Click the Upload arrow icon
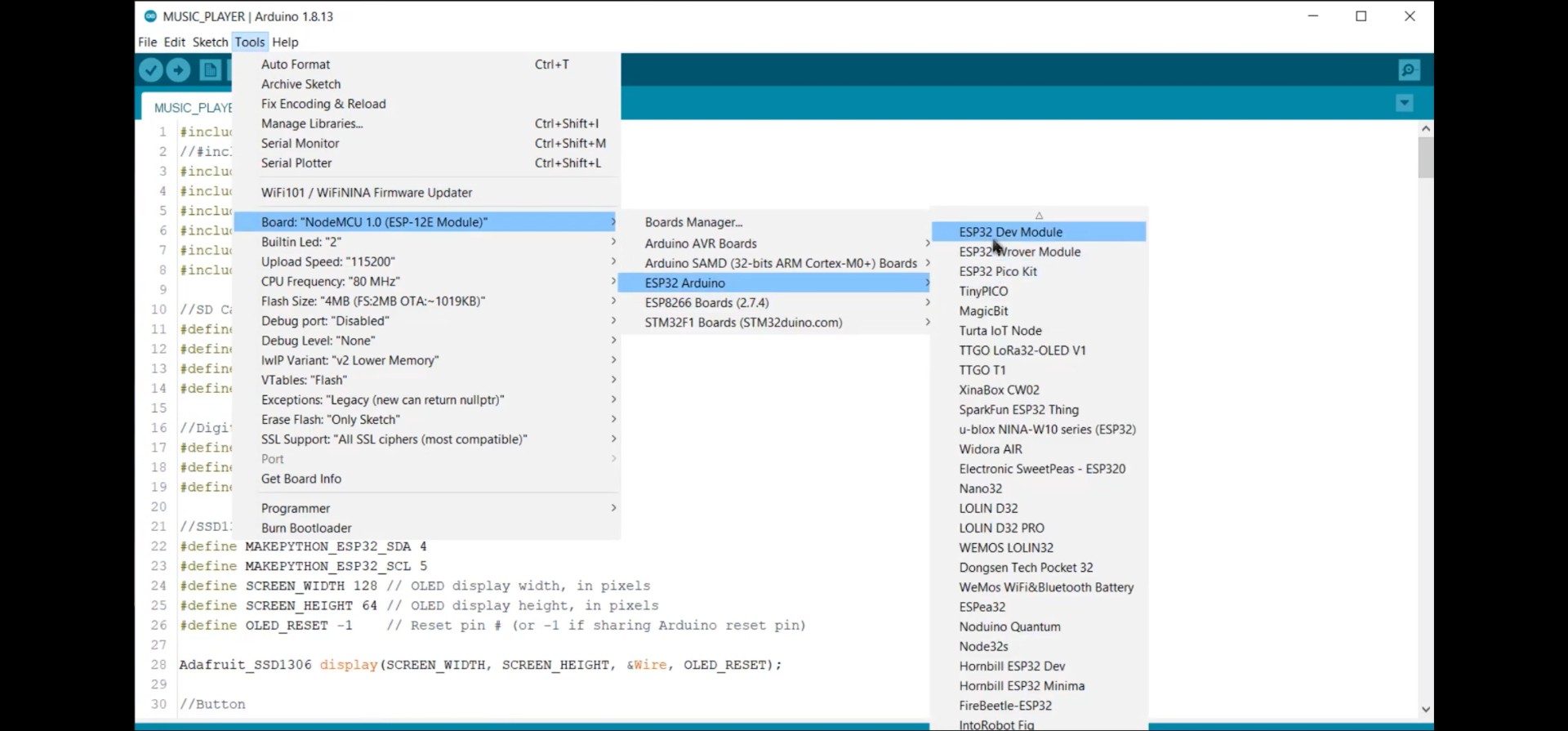The height and width of the screenshot is (731, 1568). tap(179, 70)
